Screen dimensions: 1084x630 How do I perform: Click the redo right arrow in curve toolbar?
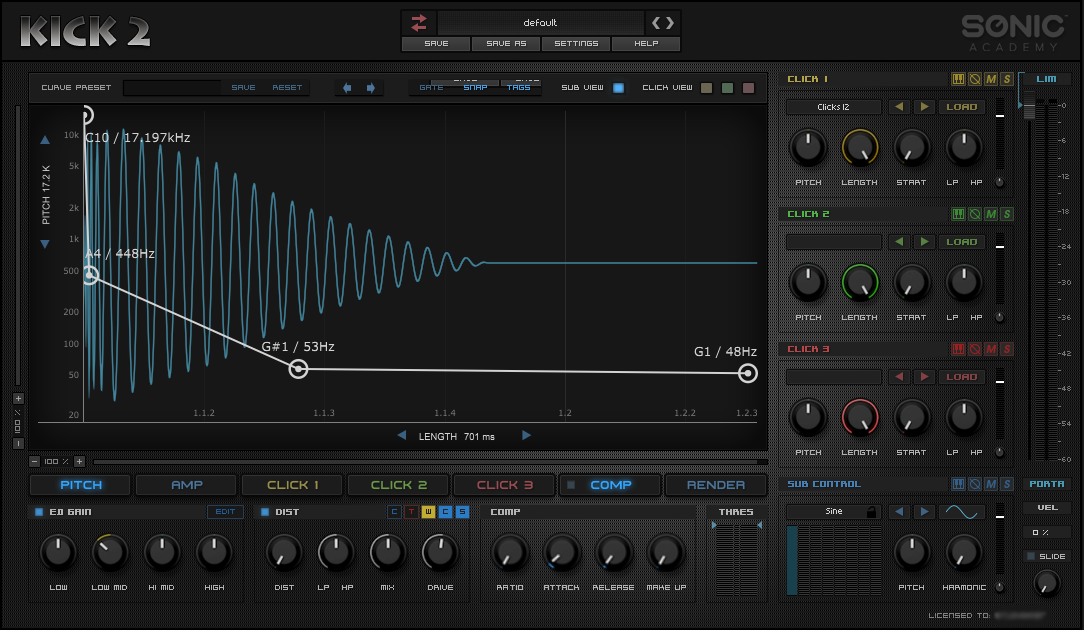pos(371,88)
